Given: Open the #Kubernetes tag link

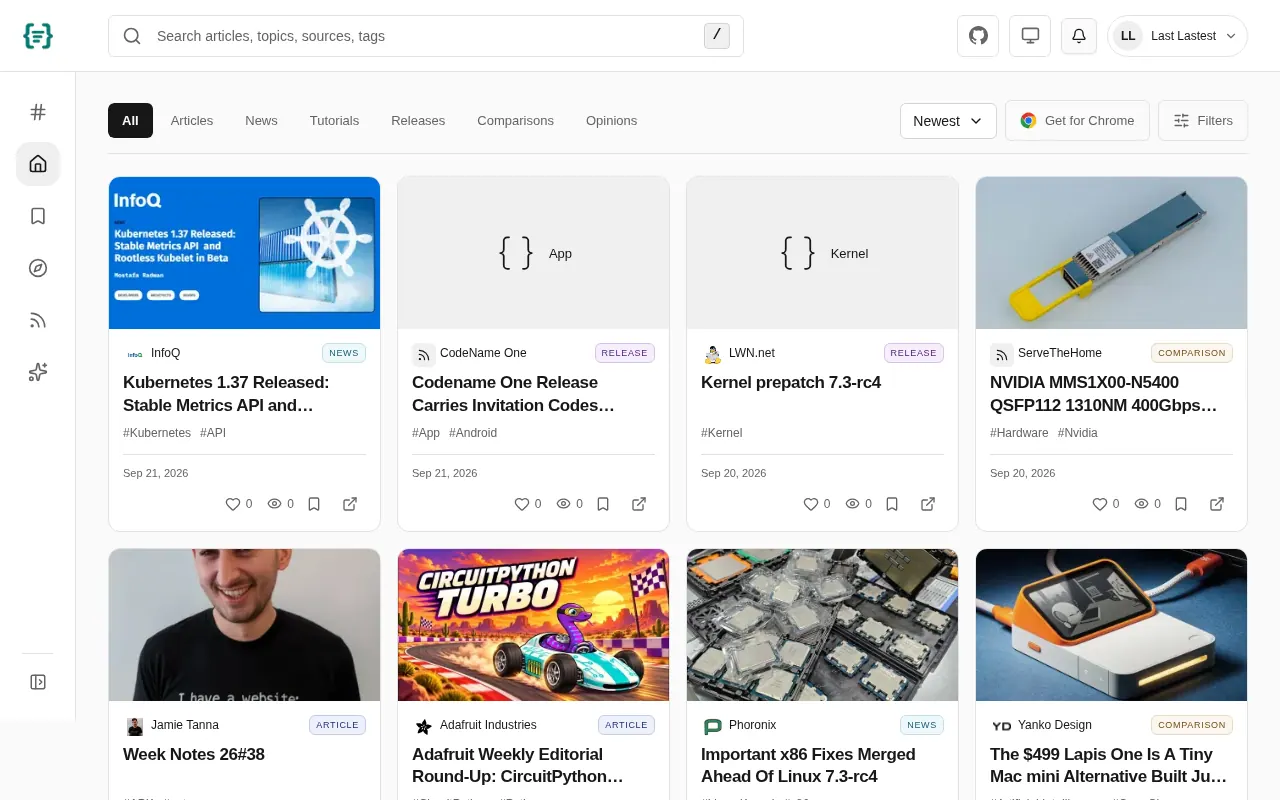Looking at the screenshot, I should point(157,433).
